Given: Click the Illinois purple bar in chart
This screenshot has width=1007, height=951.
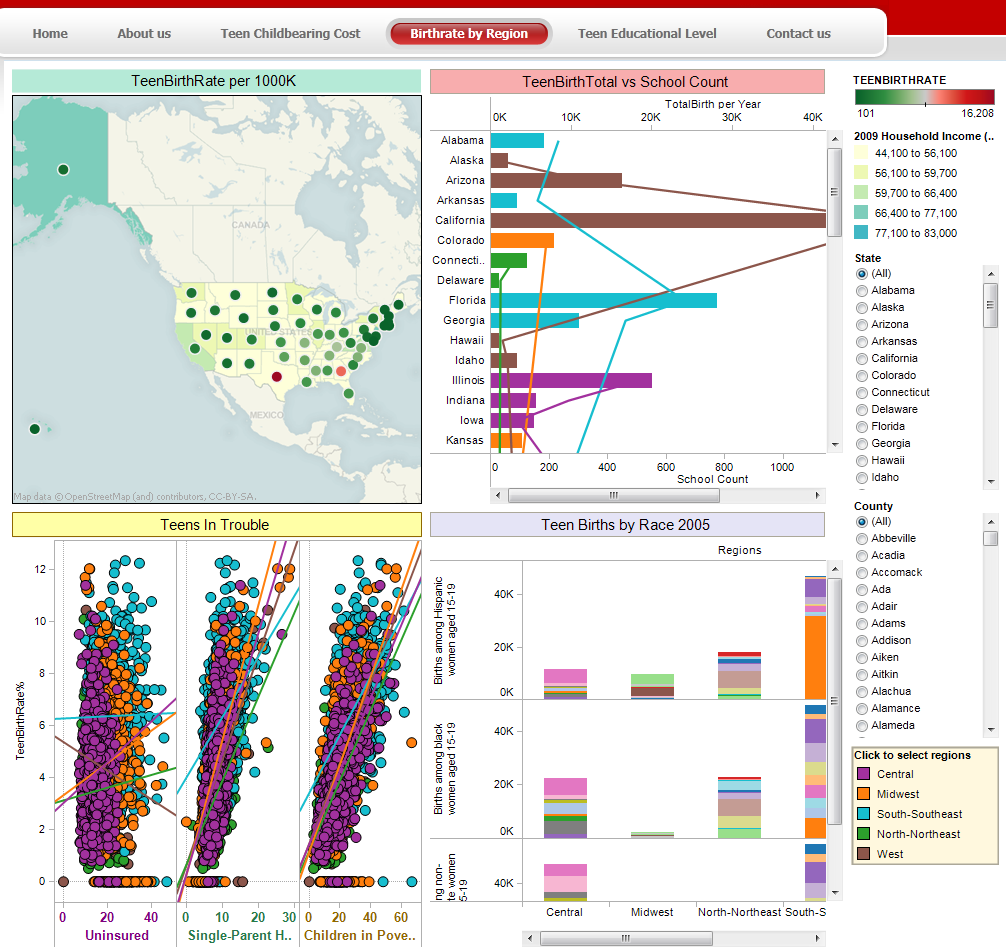Looking at the screenshot, I should (571, 380).
